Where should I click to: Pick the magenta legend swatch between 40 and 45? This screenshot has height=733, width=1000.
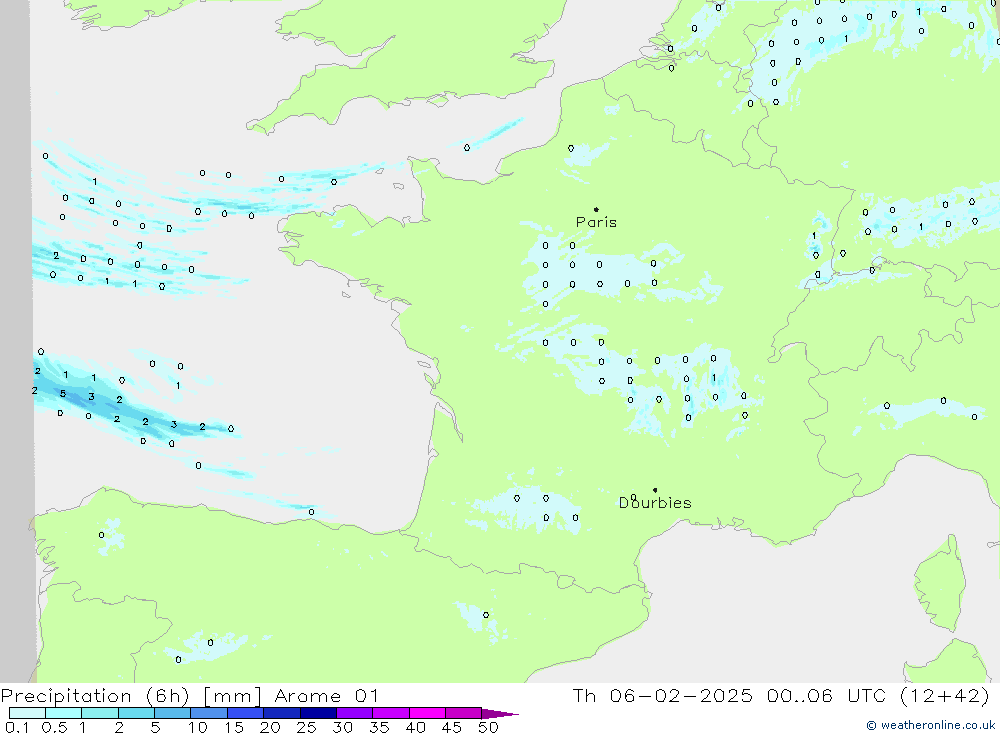(427, 713)
